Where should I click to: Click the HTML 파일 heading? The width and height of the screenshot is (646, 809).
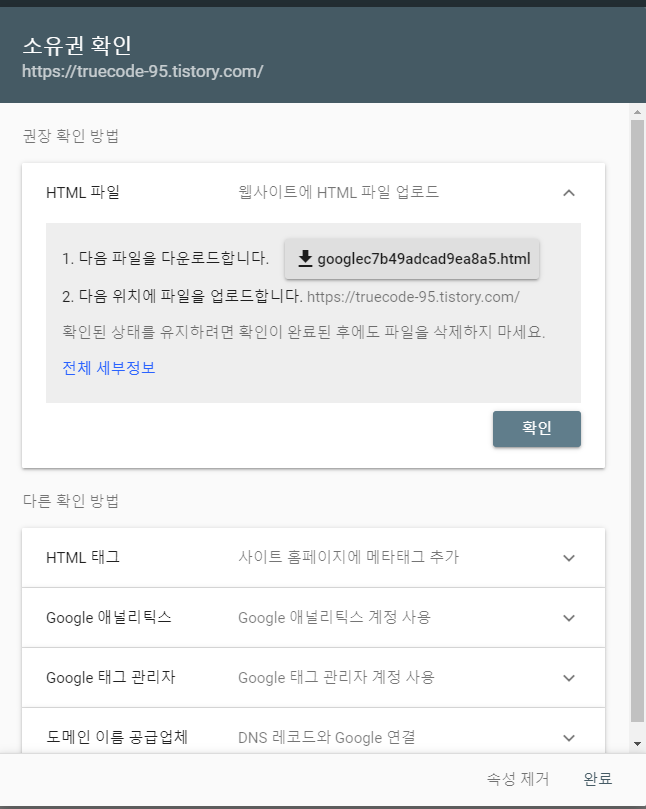click(x=83, y=192)
